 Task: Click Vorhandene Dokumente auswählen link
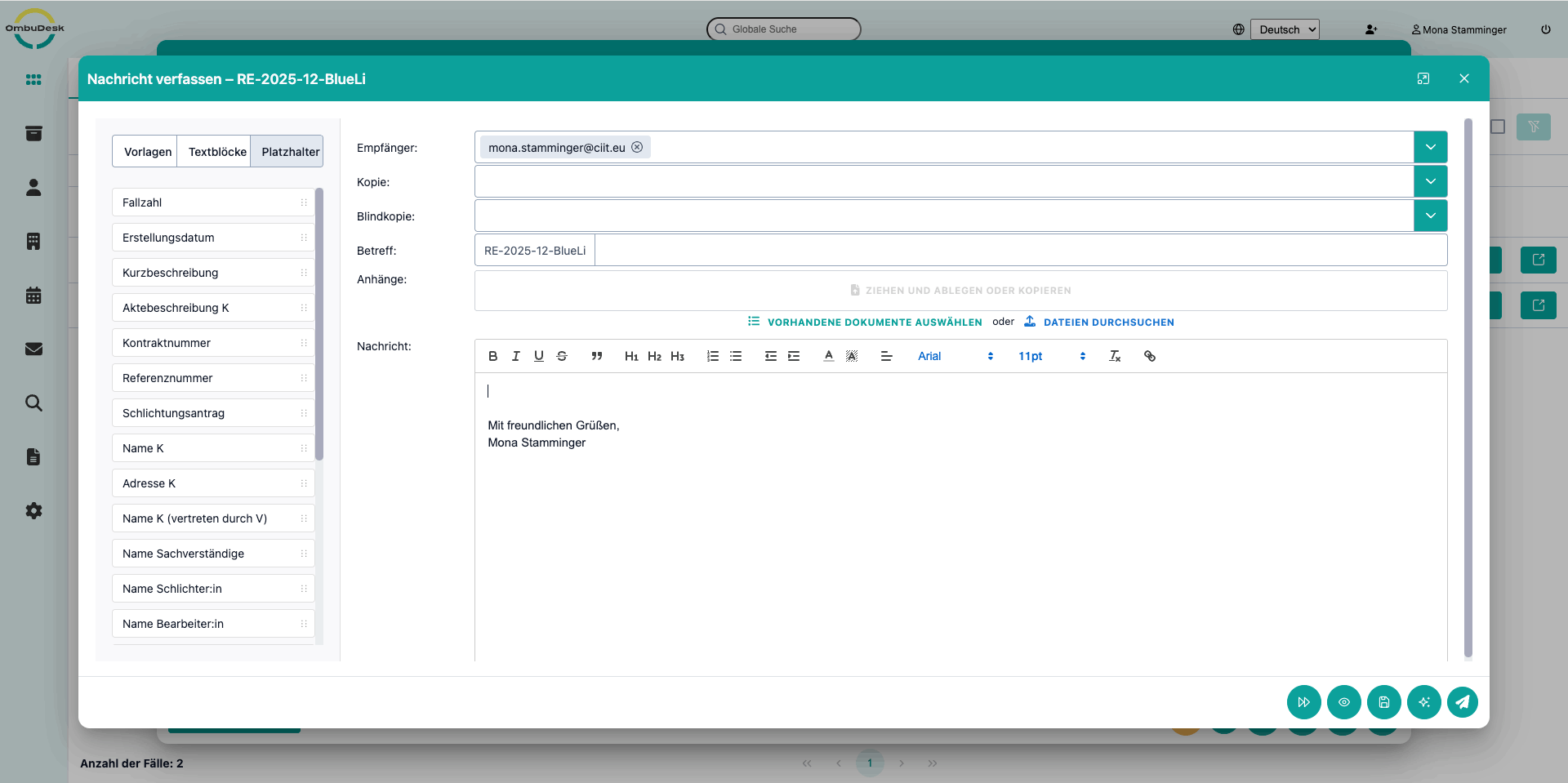tap(874, 323)
